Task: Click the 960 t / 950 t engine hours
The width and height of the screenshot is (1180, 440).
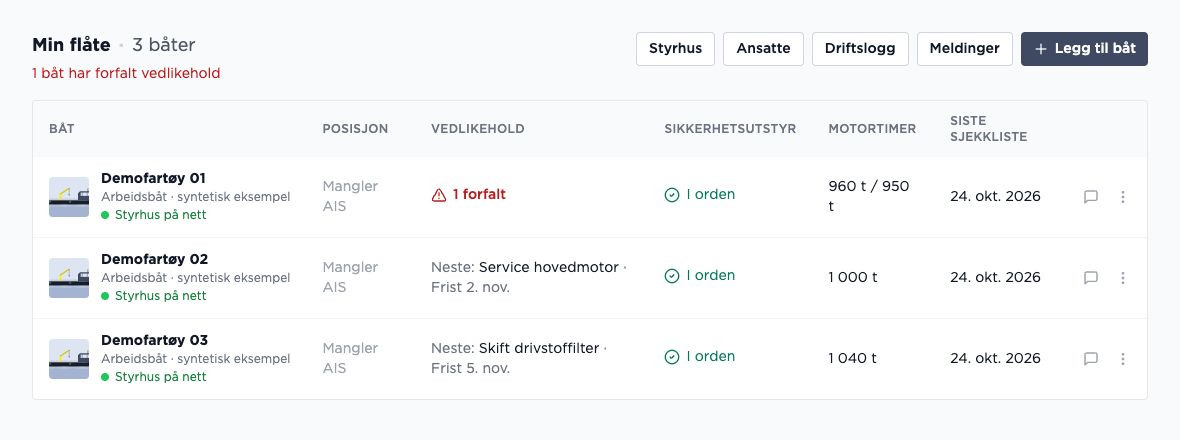Action: point(868,196)
